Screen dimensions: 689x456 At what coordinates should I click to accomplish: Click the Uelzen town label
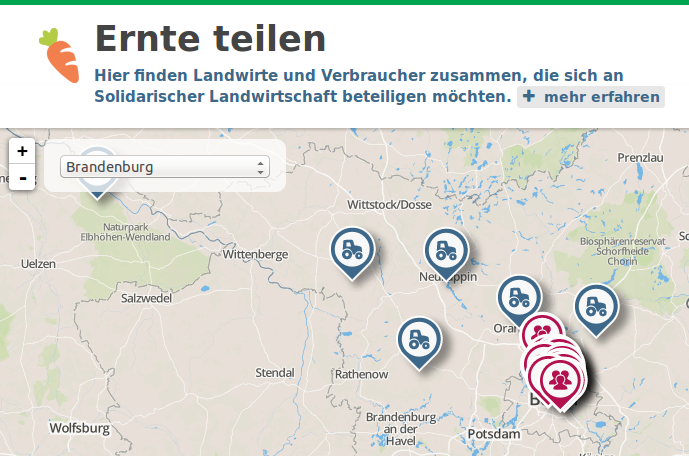(x=38, y=264)
